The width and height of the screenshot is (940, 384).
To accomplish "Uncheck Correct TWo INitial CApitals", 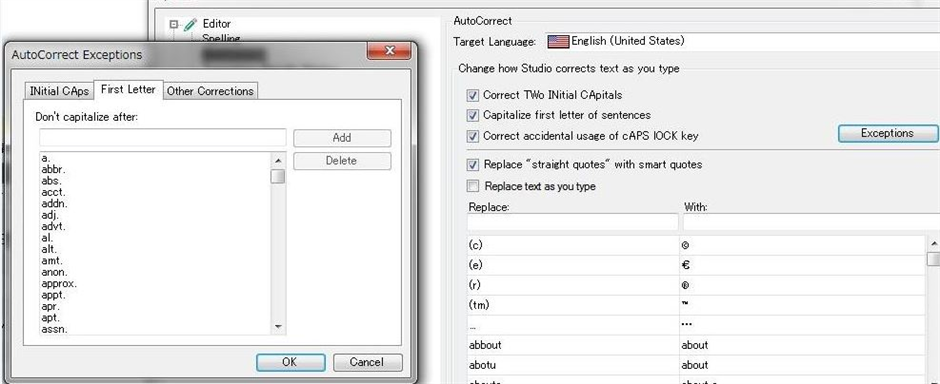I will tap(473, 95).
